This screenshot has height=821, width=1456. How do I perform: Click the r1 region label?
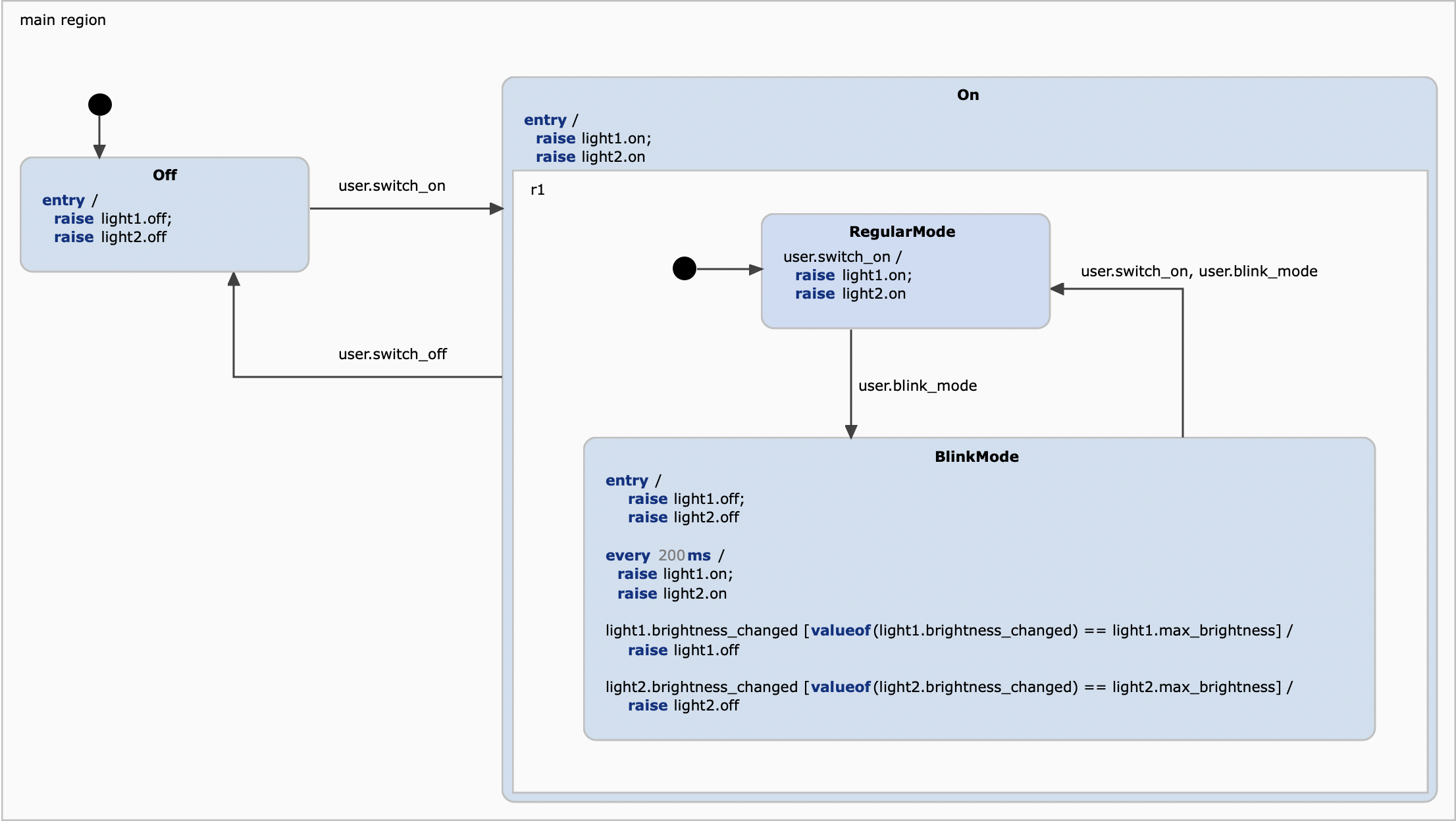(537, 190)
